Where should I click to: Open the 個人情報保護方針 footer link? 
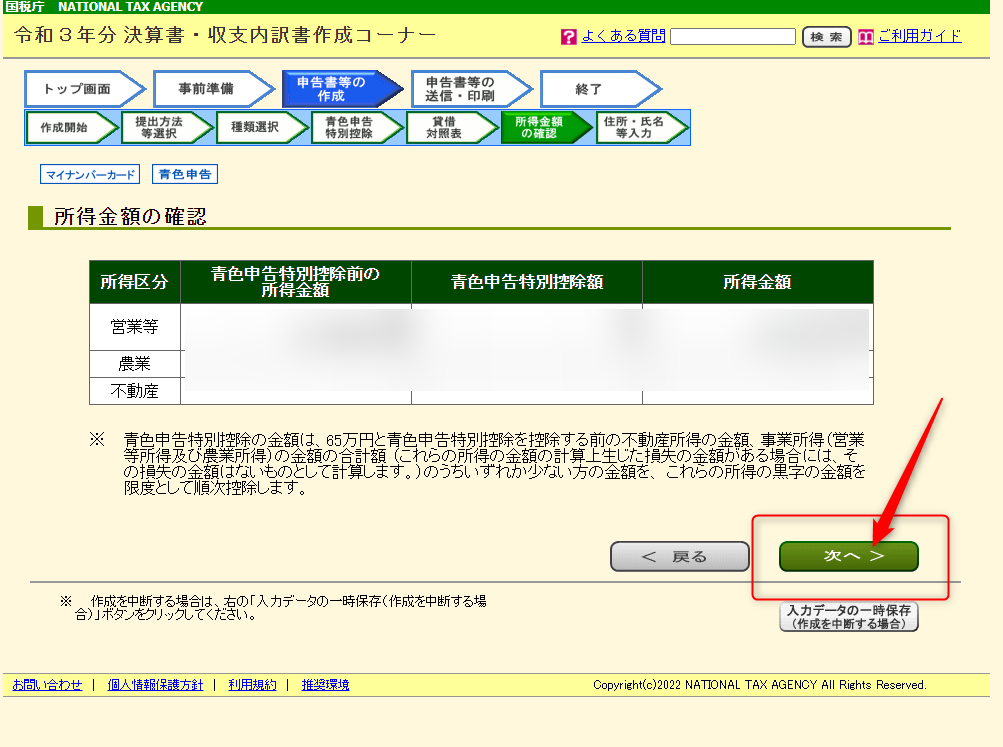pos(155,685)
